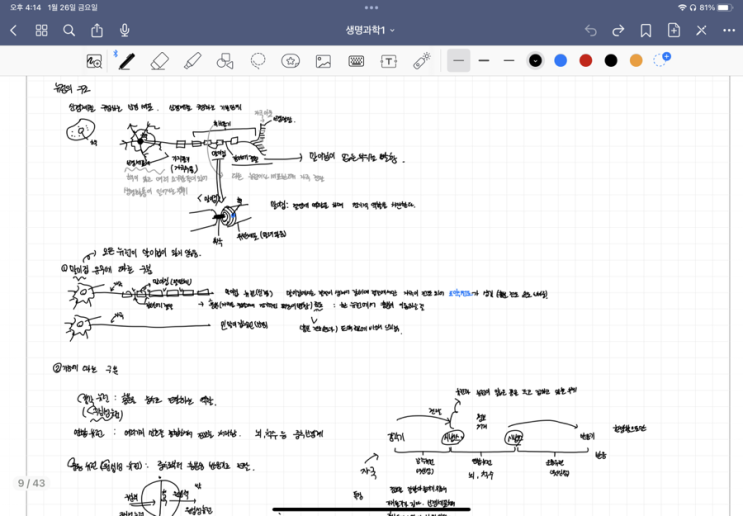Open the elements sticker tool
The width and height of the screenshot is (743, 516).
click(290, 61)
